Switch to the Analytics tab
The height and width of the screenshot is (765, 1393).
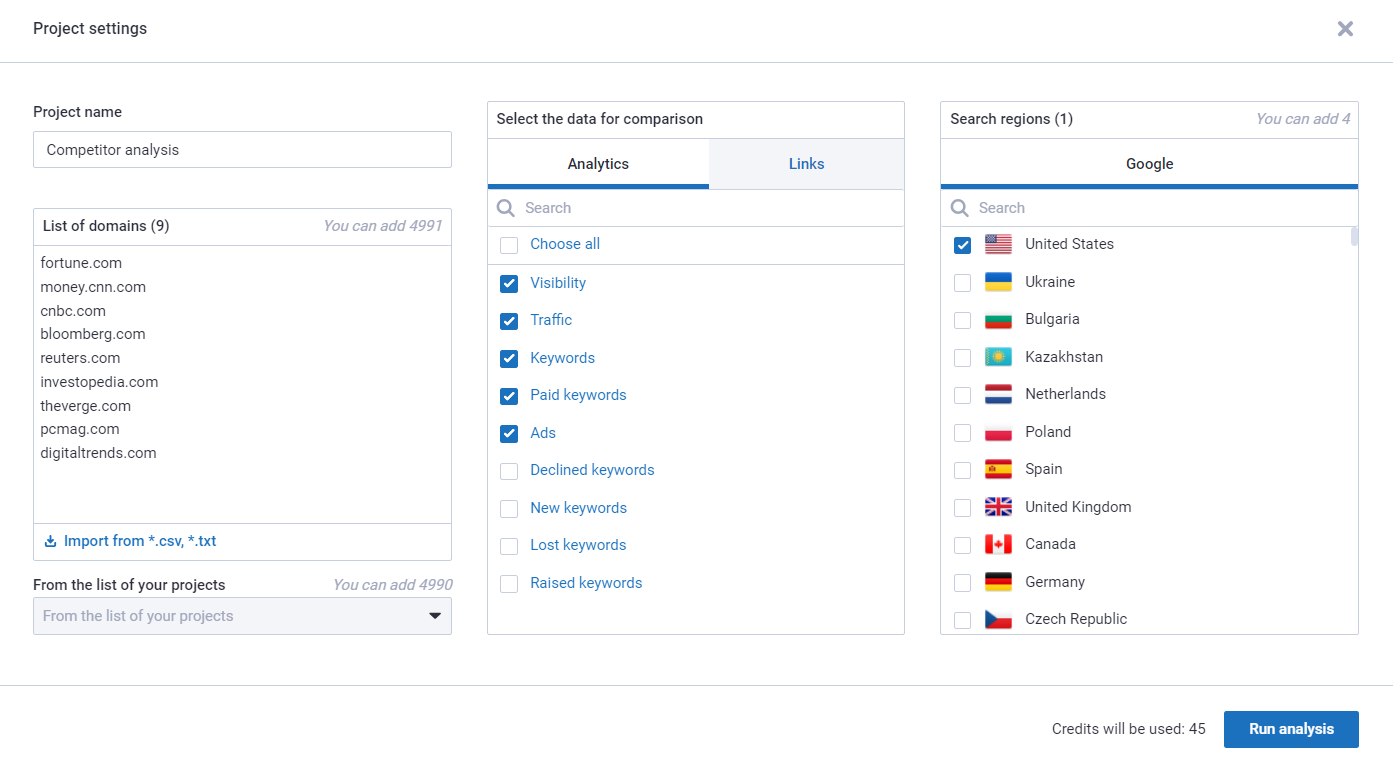598,164
